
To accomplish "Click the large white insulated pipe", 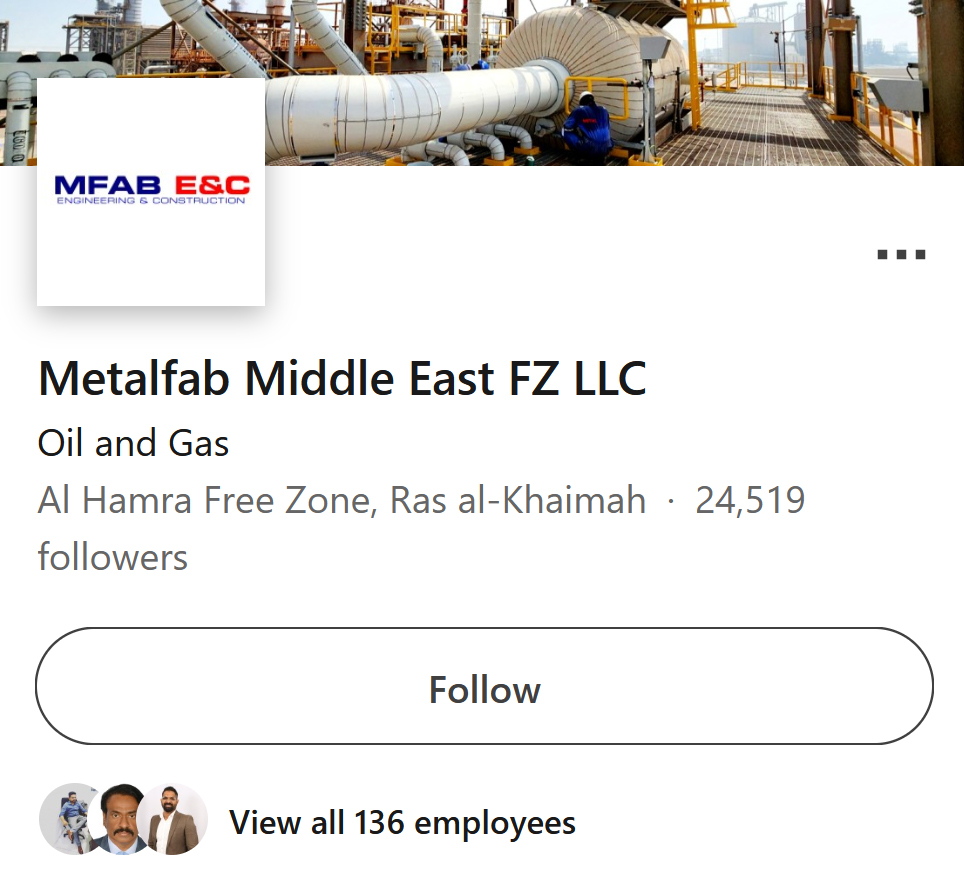I will click(400, 110).
